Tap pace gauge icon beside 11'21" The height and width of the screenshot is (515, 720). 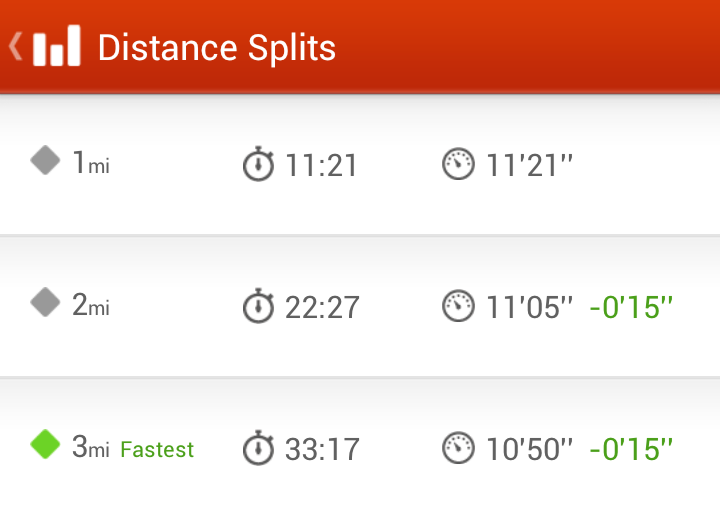coord(458,163)
